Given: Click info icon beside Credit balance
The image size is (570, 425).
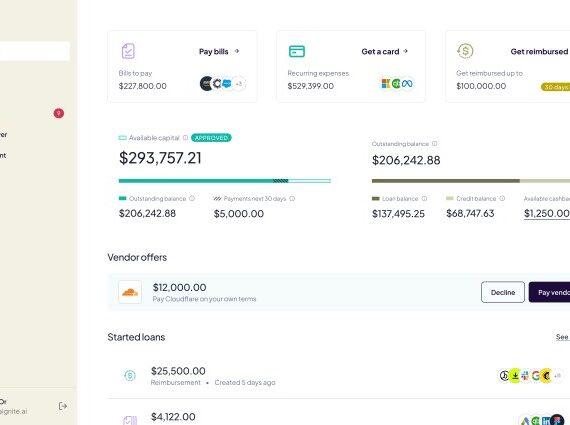Looking at the screenshot, I should [x=502, y=198].
